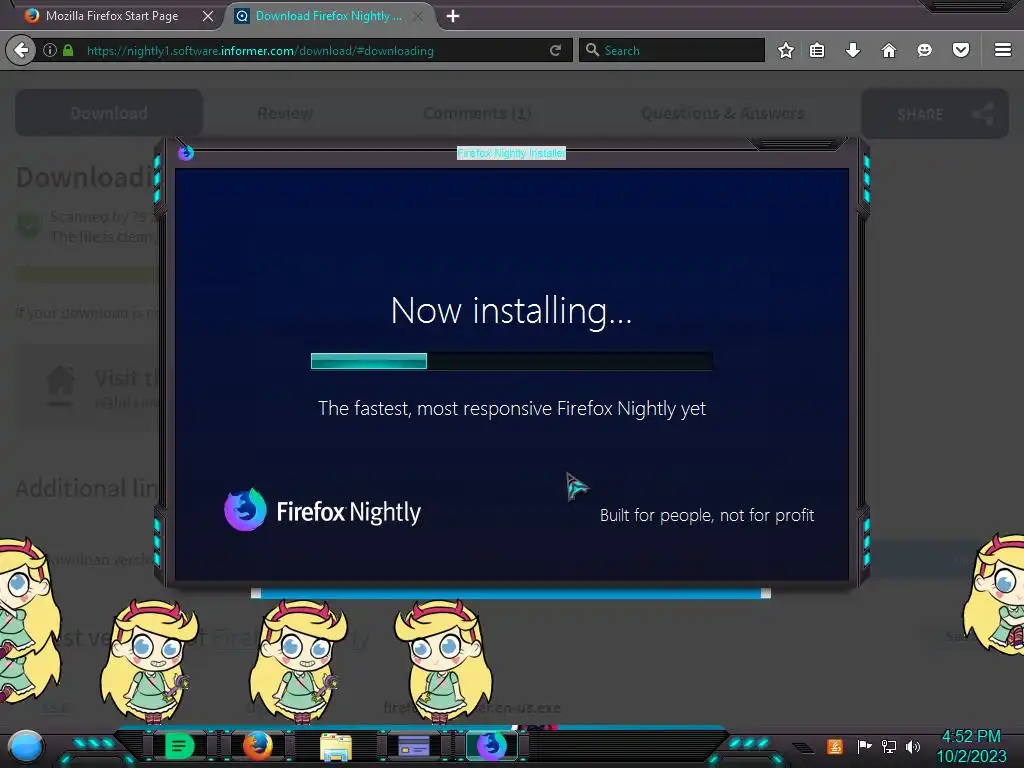Reload the current page

555,50
